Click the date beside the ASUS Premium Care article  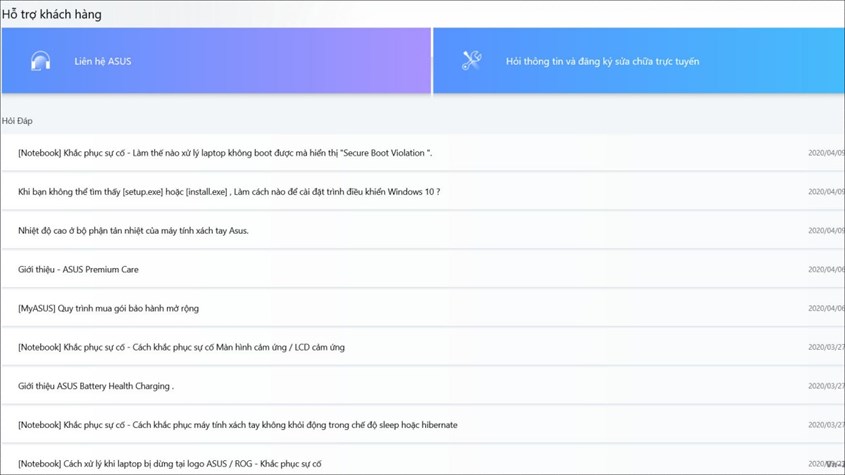[x=825, y=270]
